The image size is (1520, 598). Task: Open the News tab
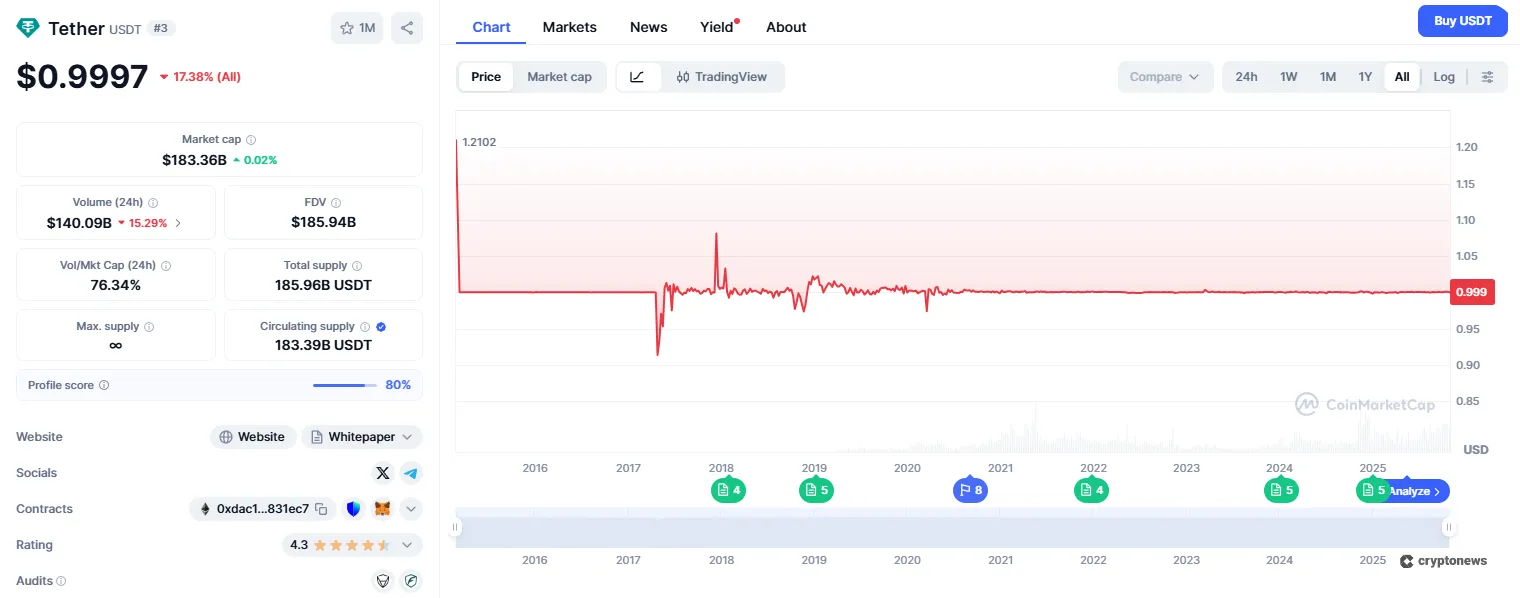(648, 27)
